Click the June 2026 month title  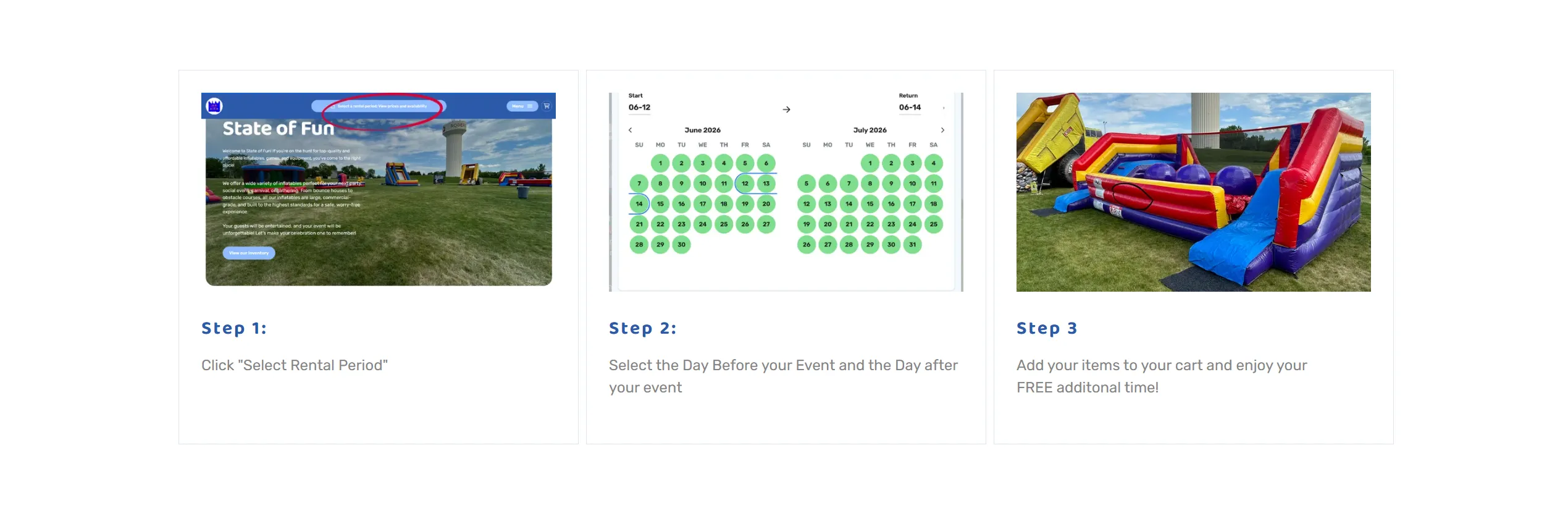[x=702, y=130]
